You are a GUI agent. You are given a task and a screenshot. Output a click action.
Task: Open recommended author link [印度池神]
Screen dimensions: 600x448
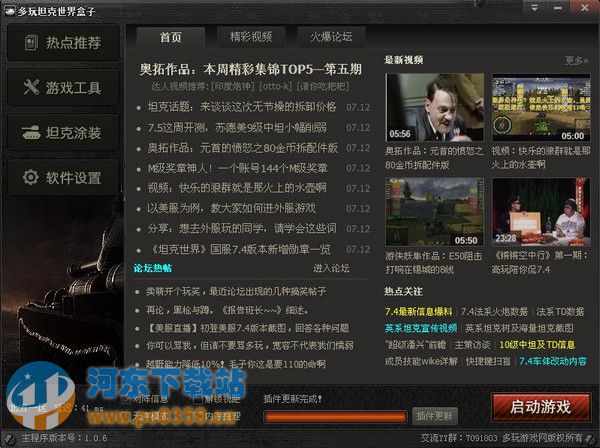point(233,86)
